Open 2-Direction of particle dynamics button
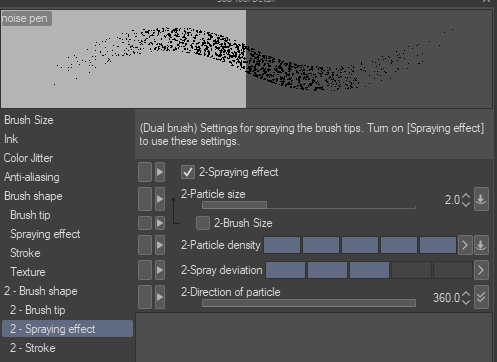The image size is (497, 362). coord(481,297)
